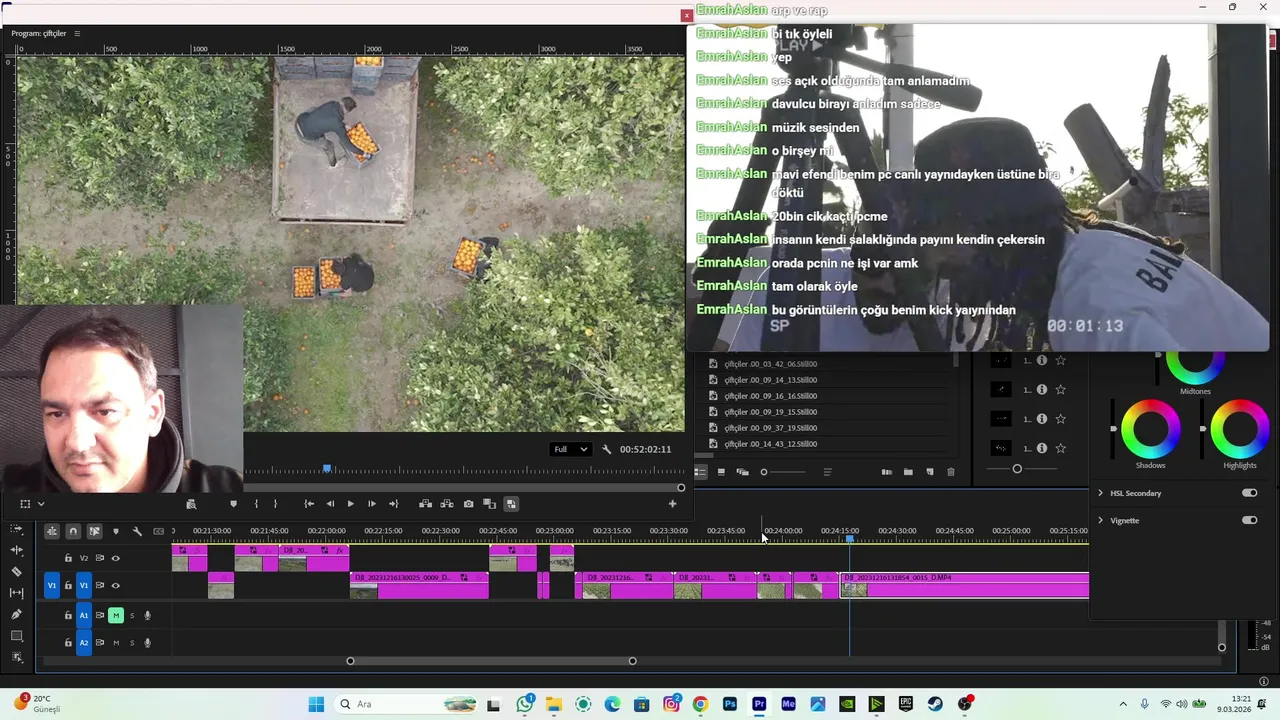Click the Shadows color wheel
This screenshot has width=1280, height=720.
point(1150,429)
